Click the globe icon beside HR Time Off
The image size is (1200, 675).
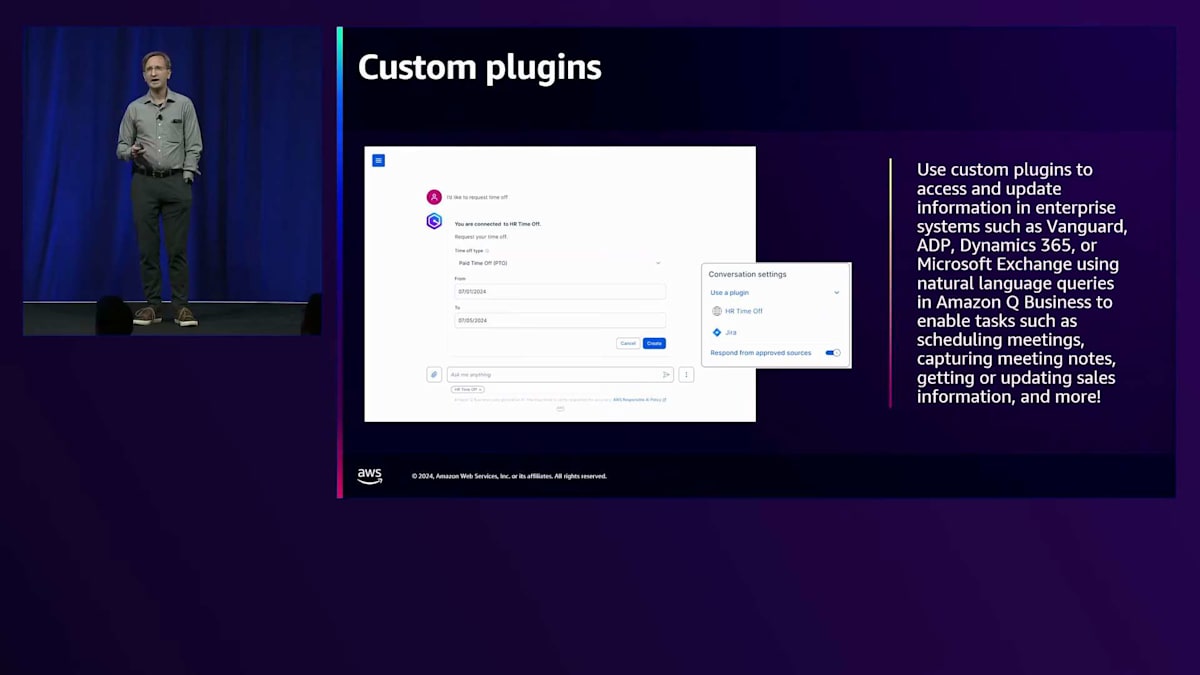(x=717, y=311)
